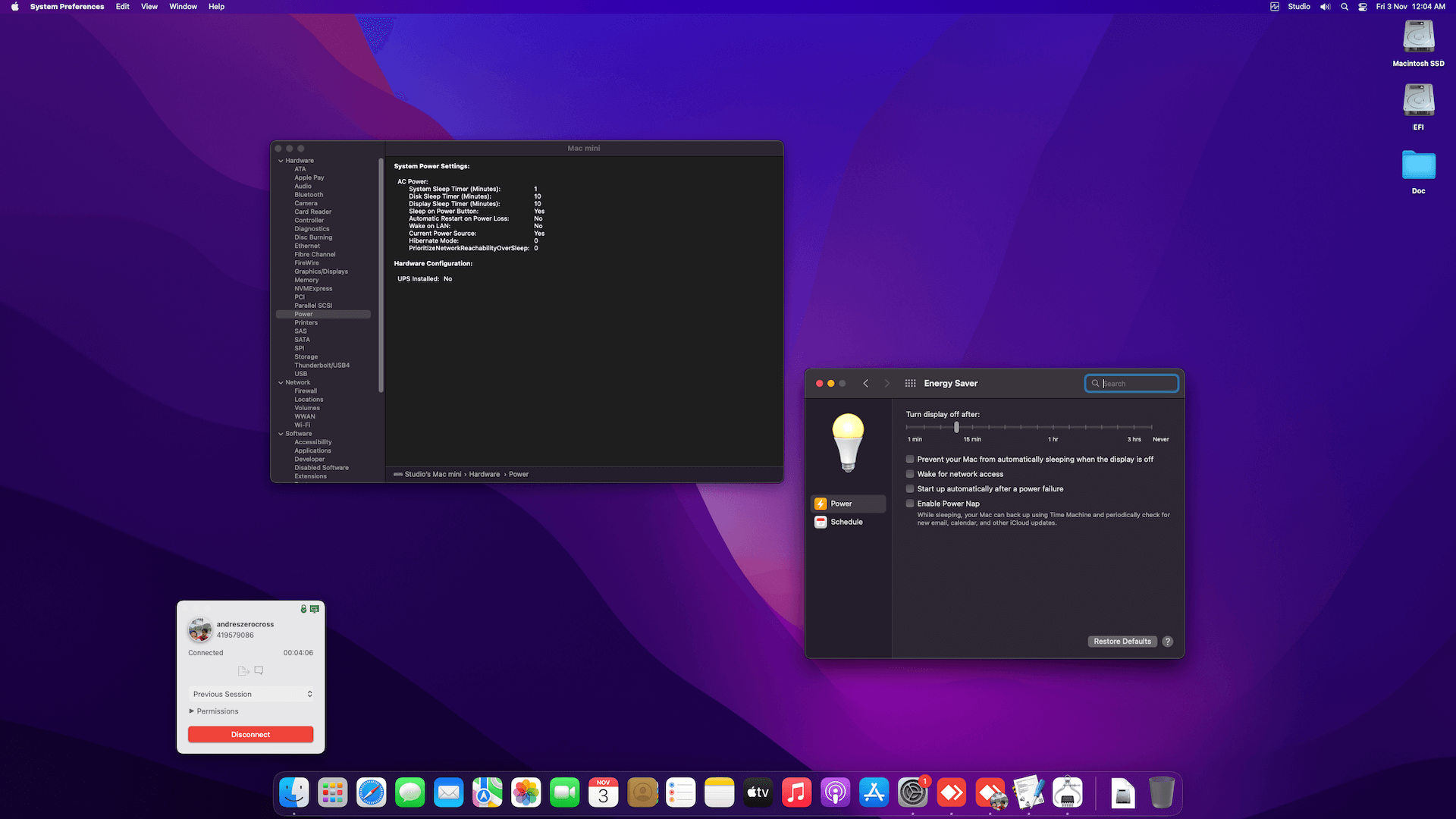This screenshot has height=819, width=1456.
Task: Launch Maps from the Dock
Action: (488, 793)
